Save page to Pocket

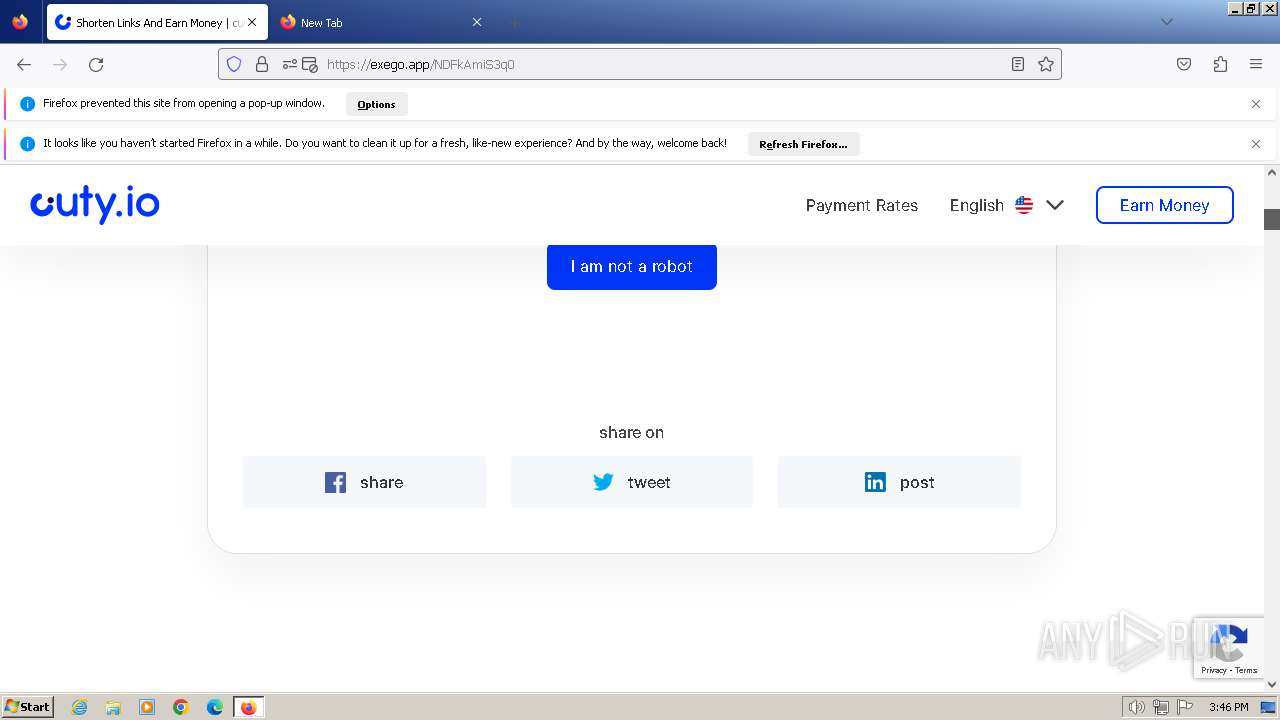(x=1184, y=64)
